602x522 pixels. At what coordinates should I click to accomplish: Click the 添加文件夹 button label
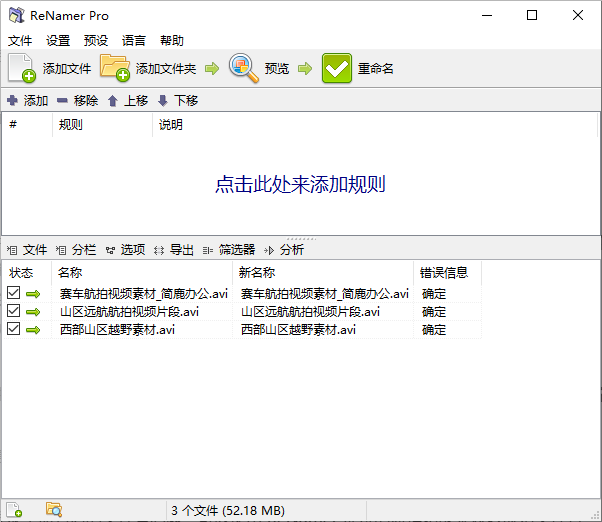coord(166,69)
